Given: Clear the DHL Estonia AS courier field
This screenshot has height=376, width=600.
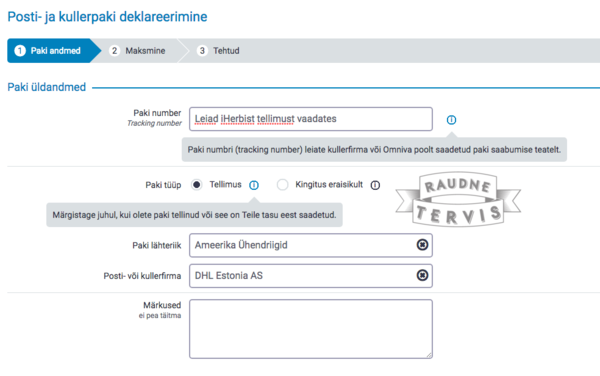Looking at the screenshot, I should pos(422,275).
